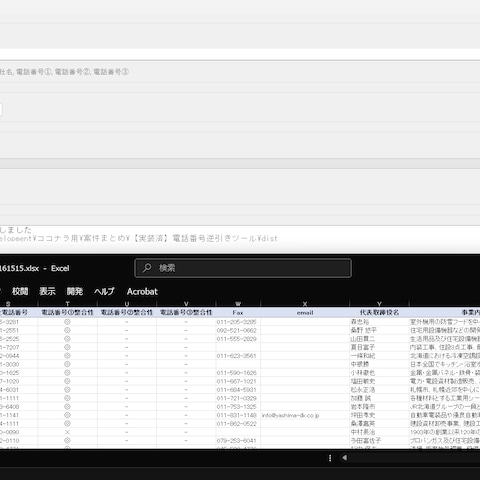Click the email header cell
This screenshot has width=480, height=480.
(x=305, y=312)
